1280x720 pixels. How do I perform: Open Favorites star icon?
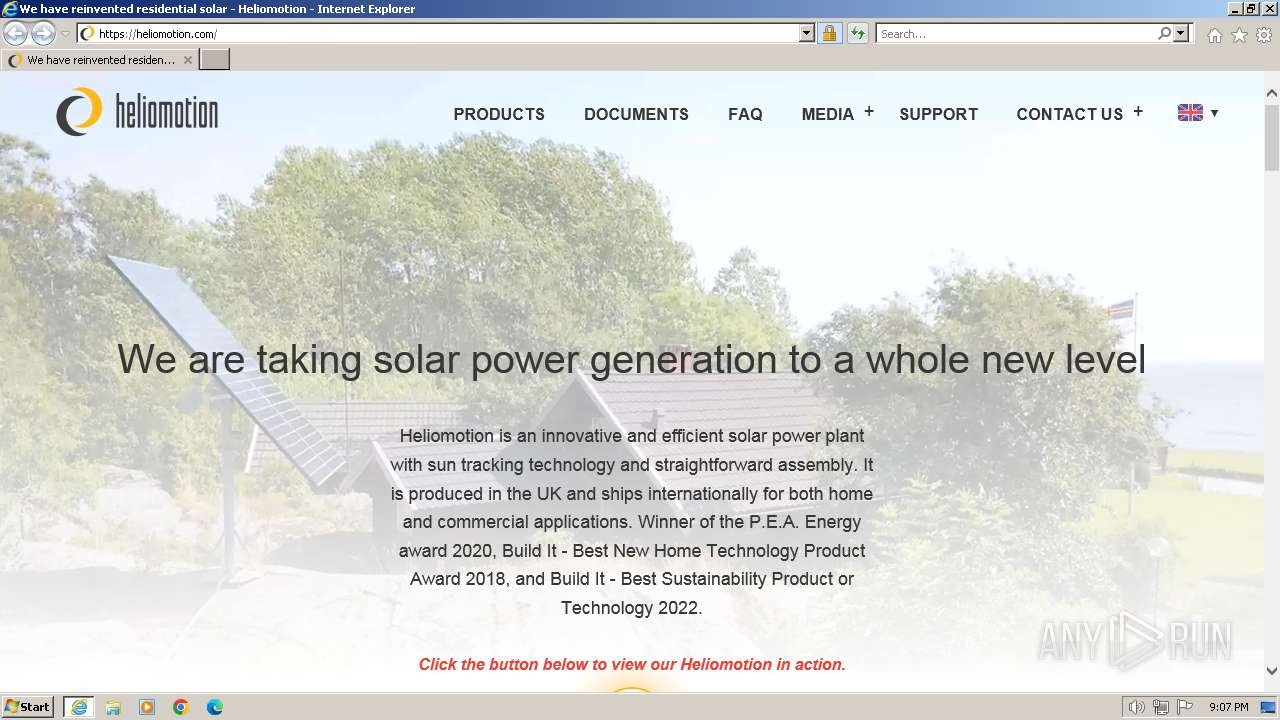coord(1239,35)
